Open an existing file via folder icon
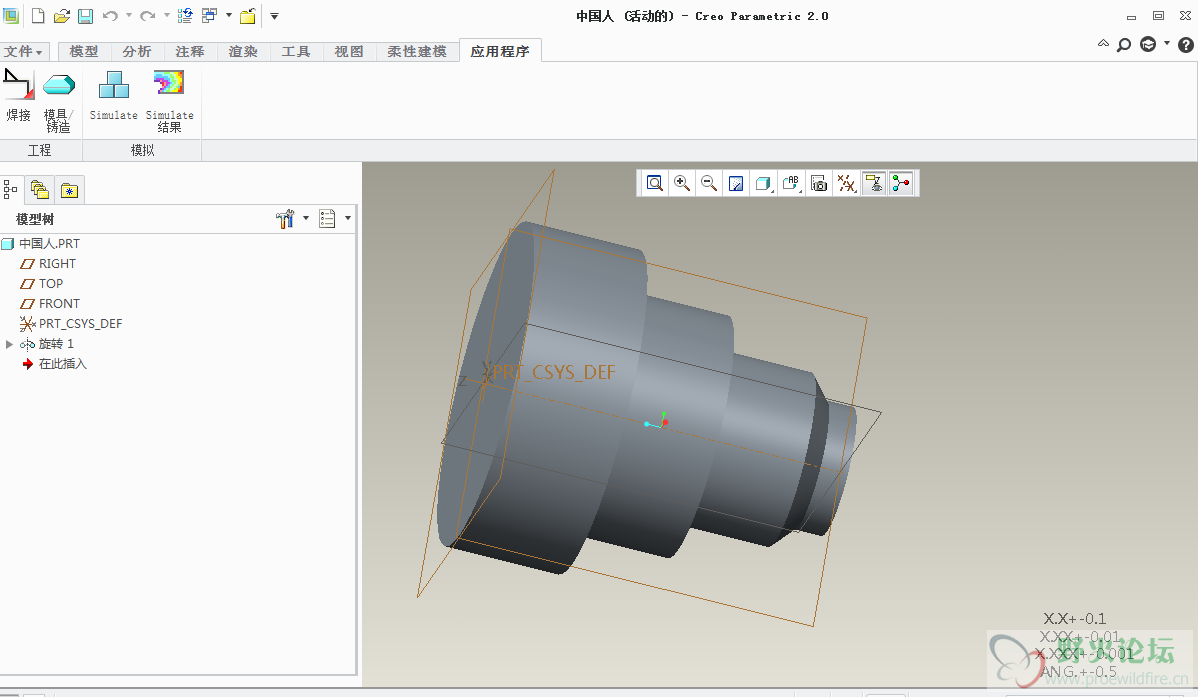The width and height of the screenshot is (1198, 697). [x=62, y=15]
